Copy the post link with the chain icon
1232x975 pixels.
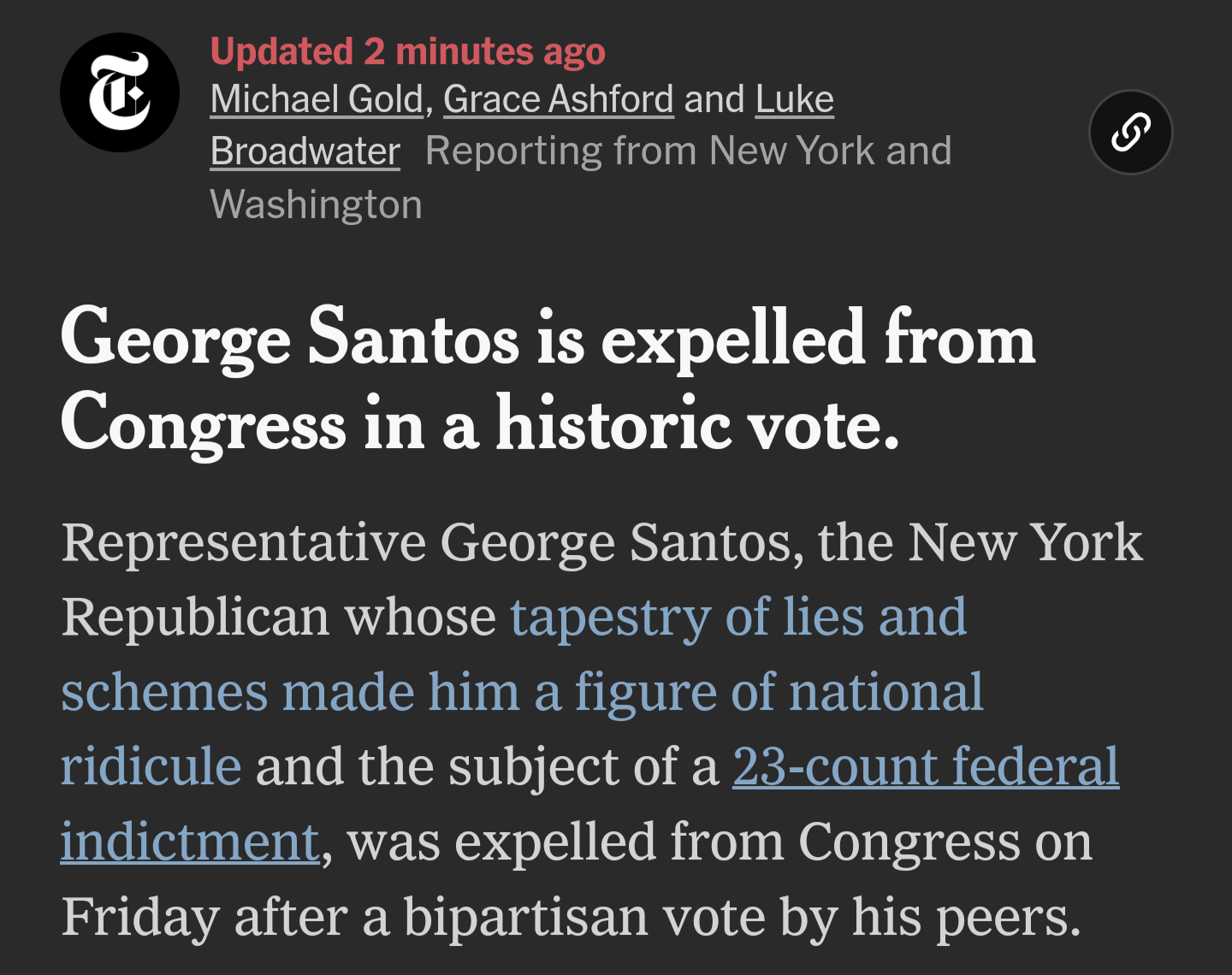pos(1130,133)
